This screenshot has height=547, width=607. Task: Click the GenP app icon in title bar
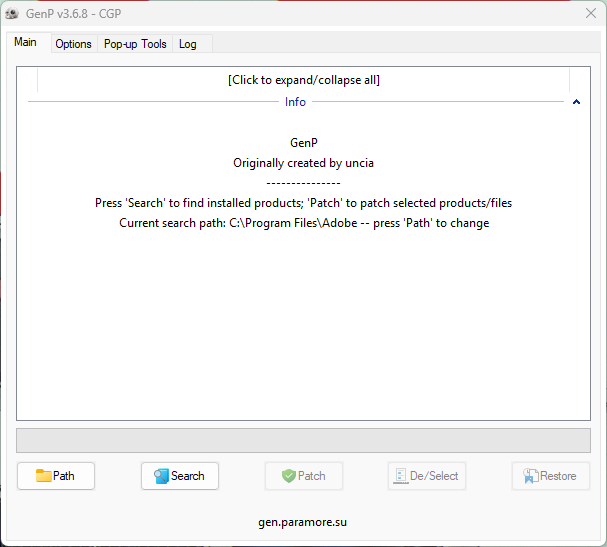click(12, 14)
